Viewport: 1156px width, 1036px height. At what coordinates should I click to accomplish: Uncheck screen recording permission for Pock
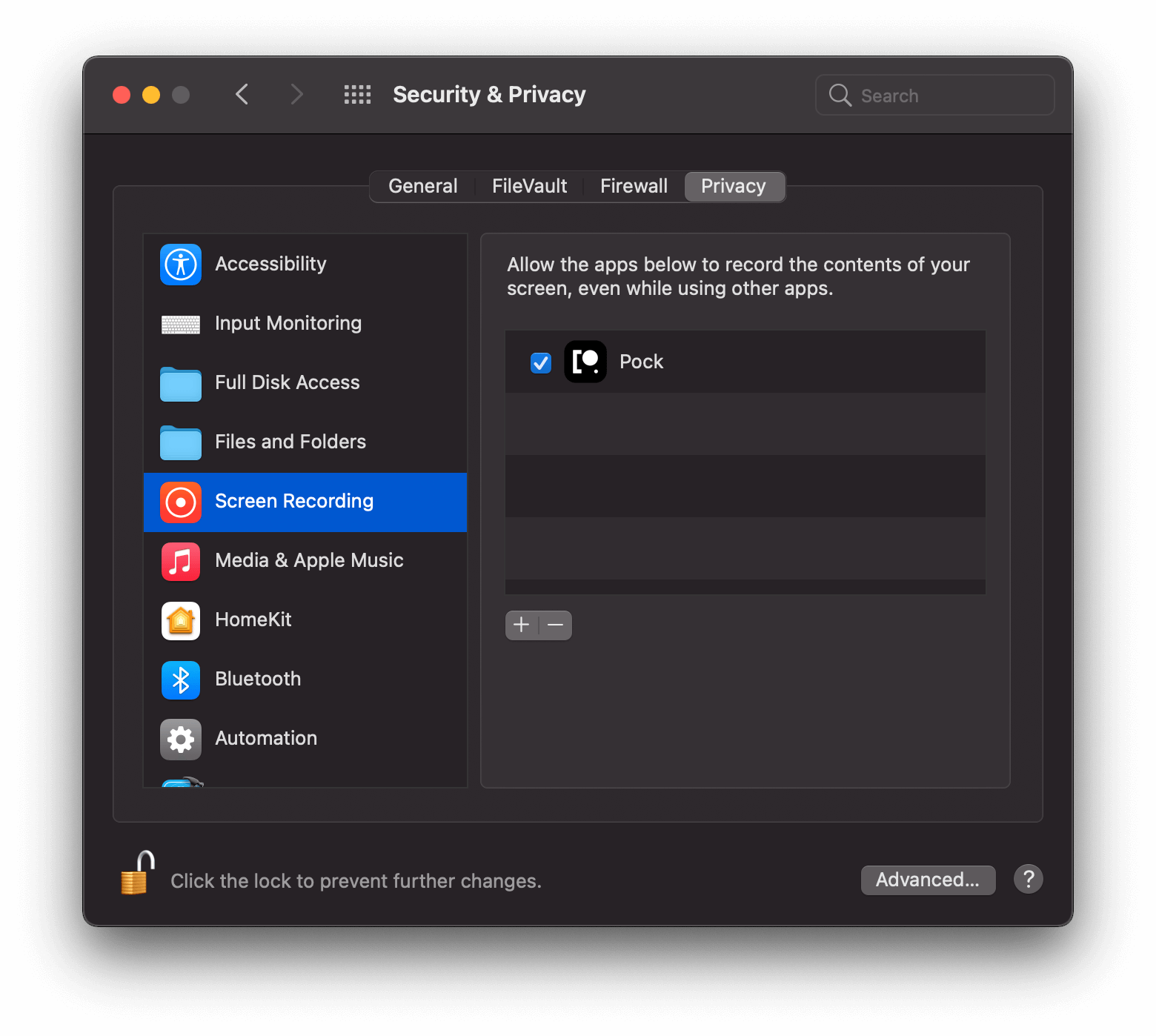click(541, 362)
